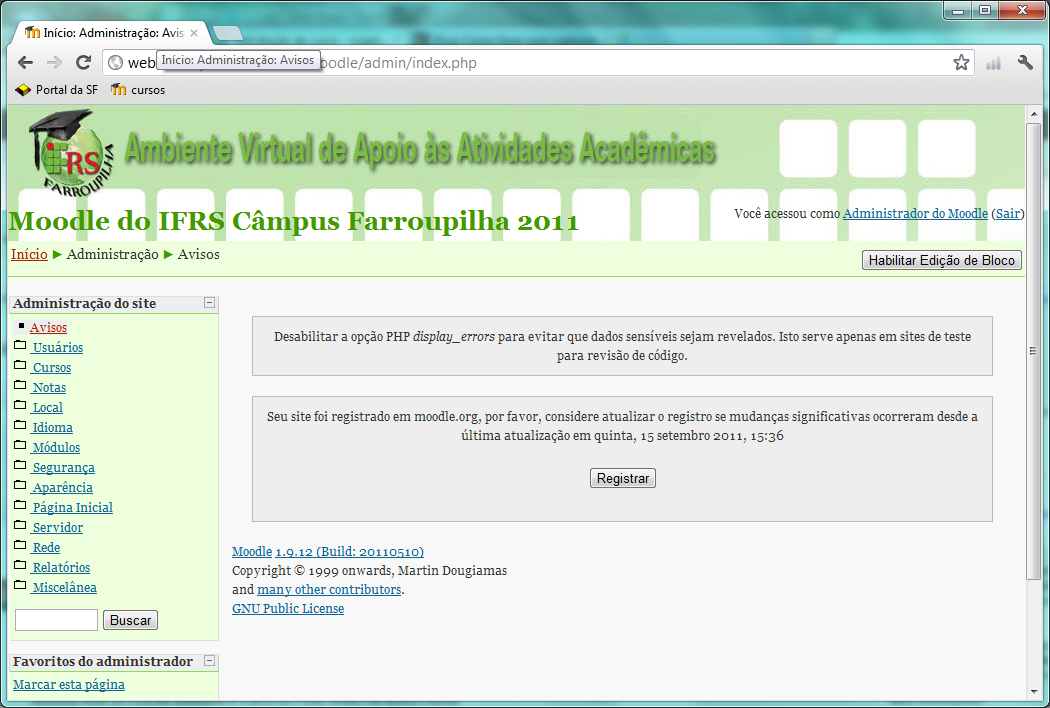The width and height of the screenshot is (1050, 708).
Task: Open the GNU Public License link
Action: pyautogui.click(x=288, y=609)
